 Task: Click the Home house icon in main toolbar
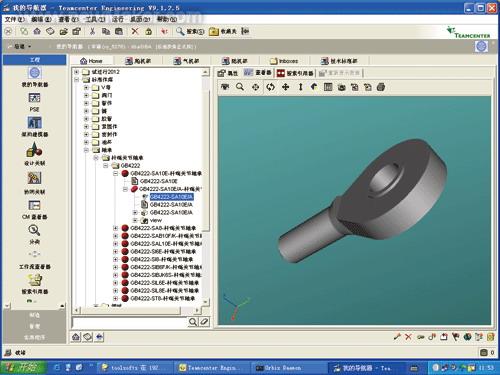coord(37,31)
